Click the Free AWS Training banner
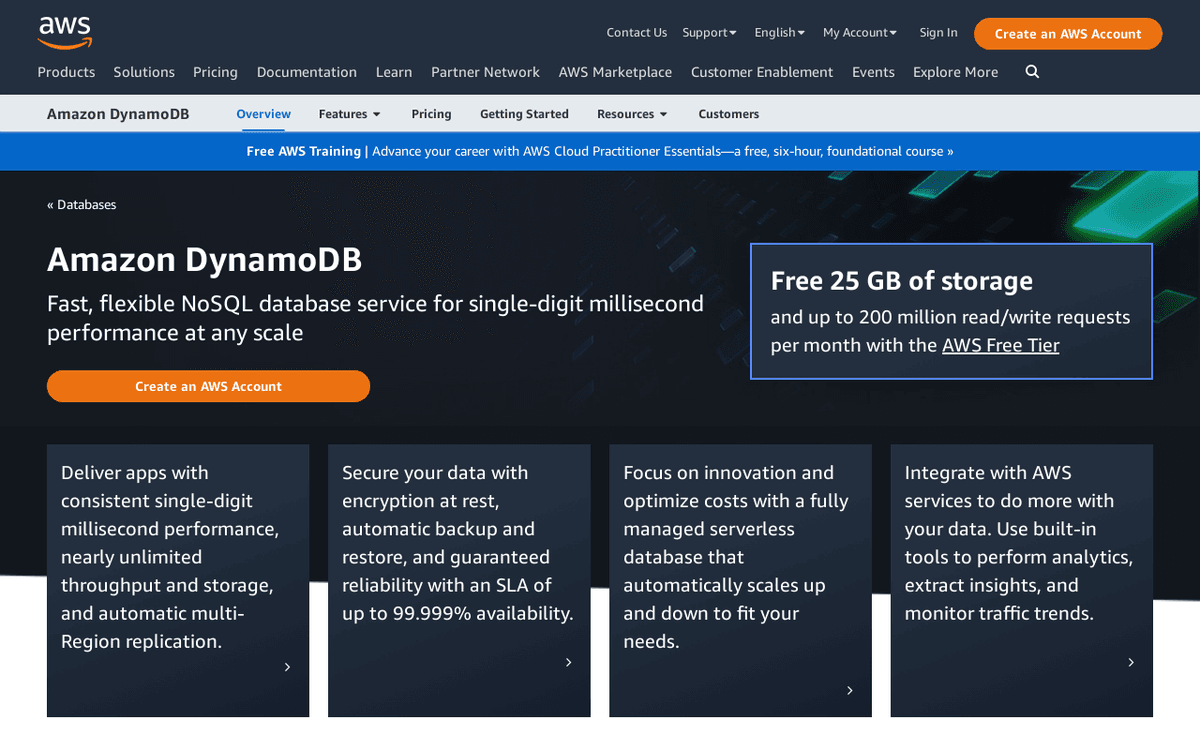The width and height of the screenshot is (1200, 750). point(600,151)
